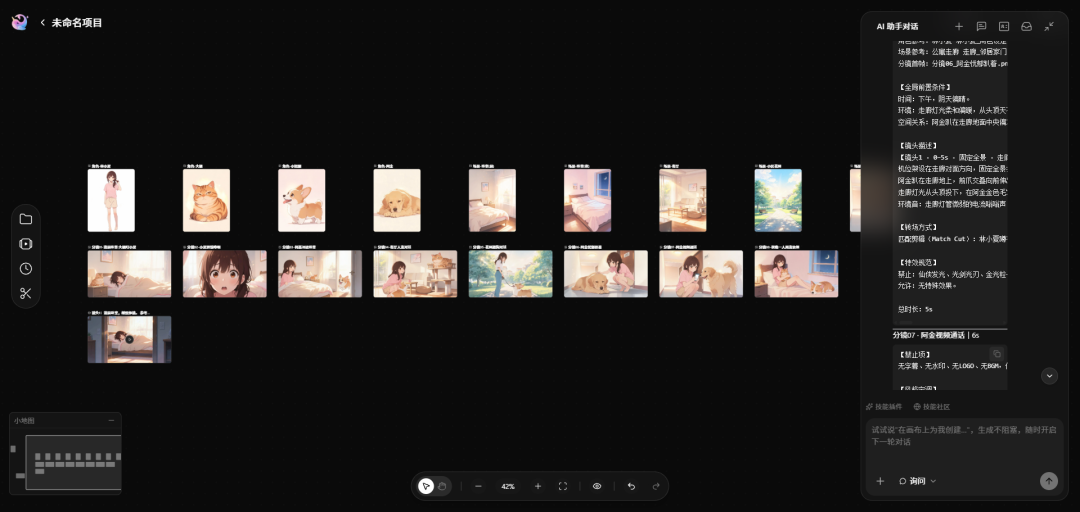
Task: Select the hand pan tool in bottom toolbar
Action: pos(442,486)
